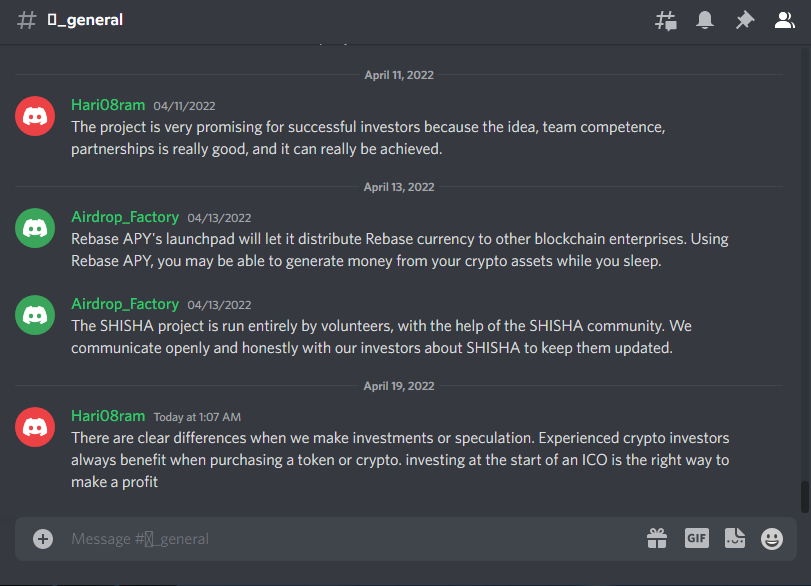Click Hari08ram username on today's message
Screen dimensions: 811x586
108,416
